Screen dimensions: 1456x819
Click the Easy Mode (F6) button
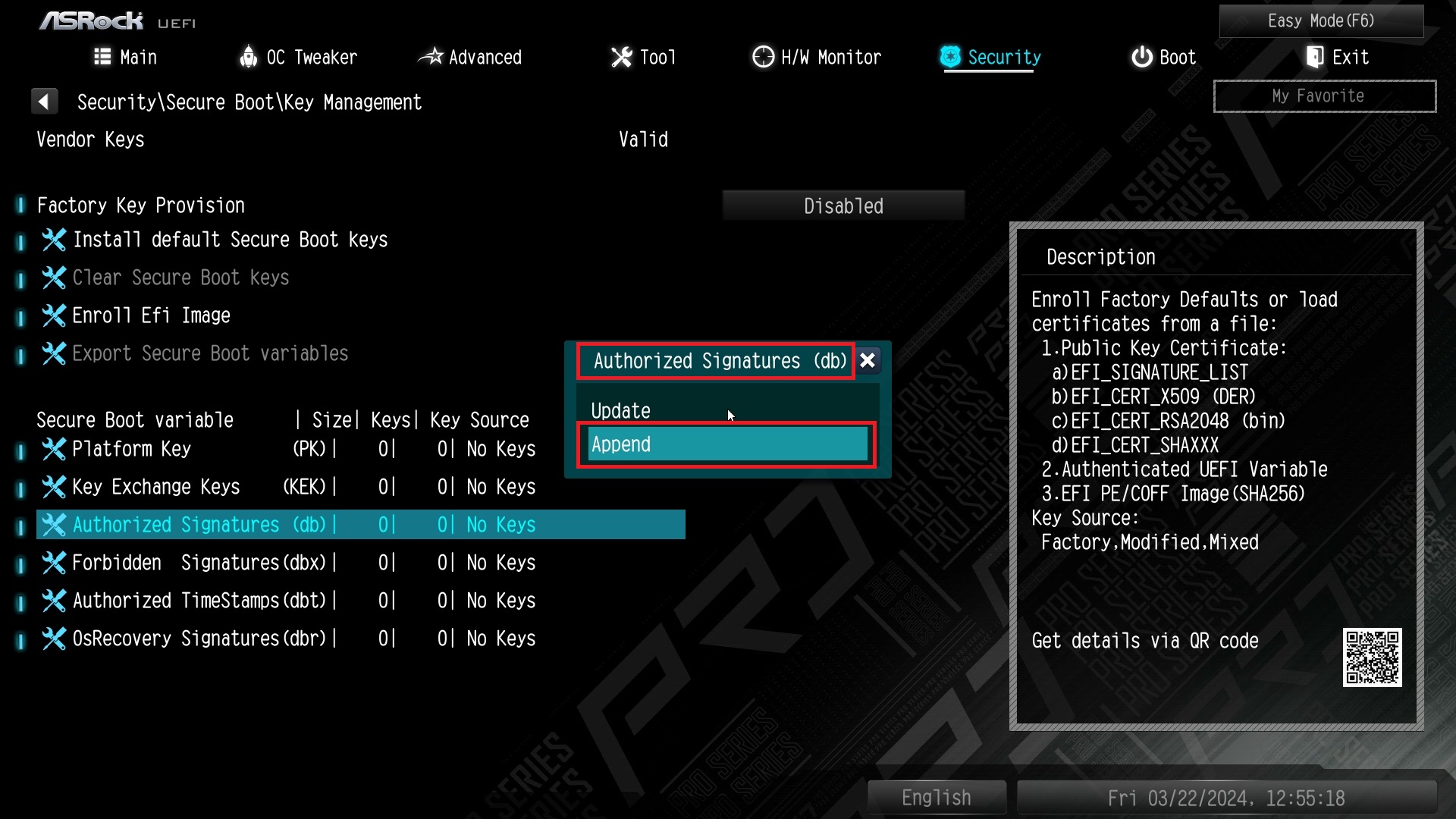1322,20
